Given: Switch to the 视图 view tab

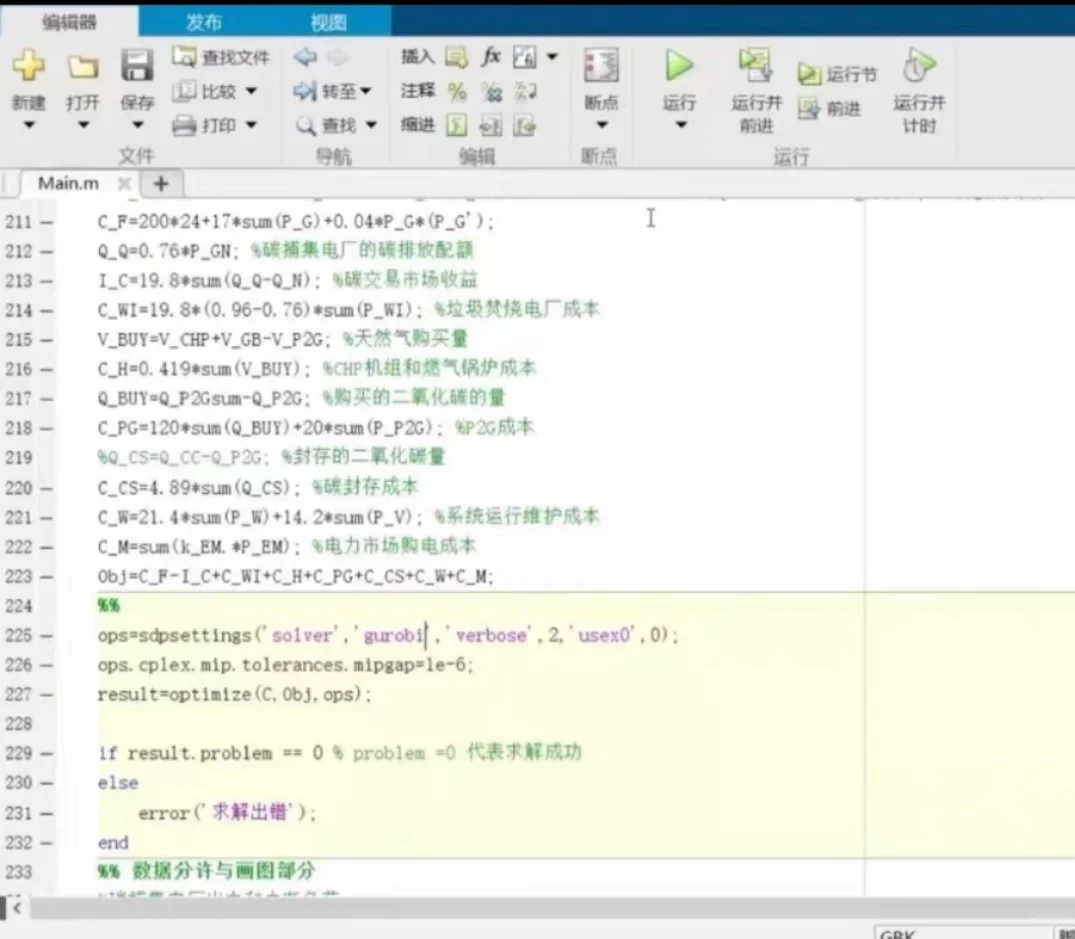Looking at the screenshot, I should [328, 22].
